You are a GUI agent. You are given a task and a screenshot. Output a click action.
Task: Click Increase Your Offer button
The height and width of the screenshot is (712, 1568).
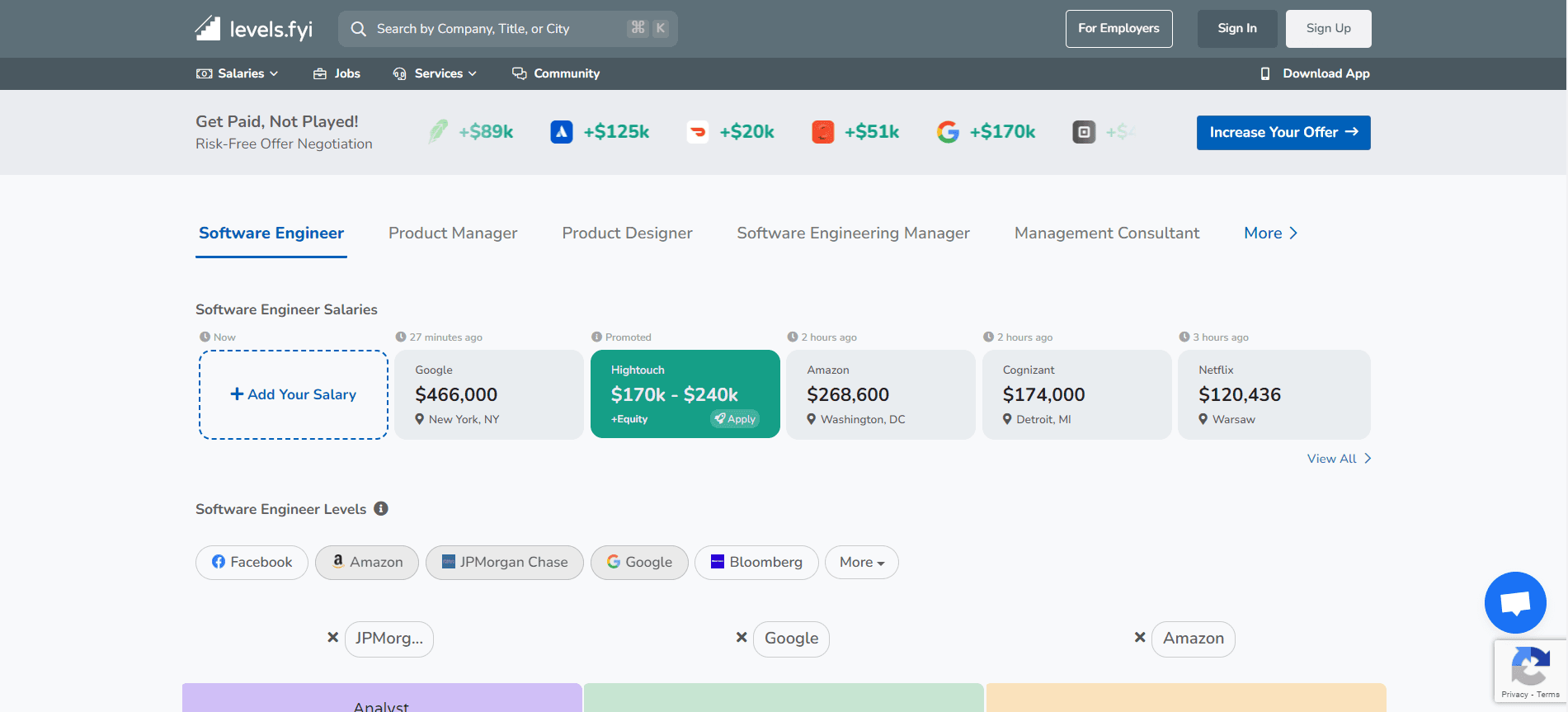[x=1283, y=133]
